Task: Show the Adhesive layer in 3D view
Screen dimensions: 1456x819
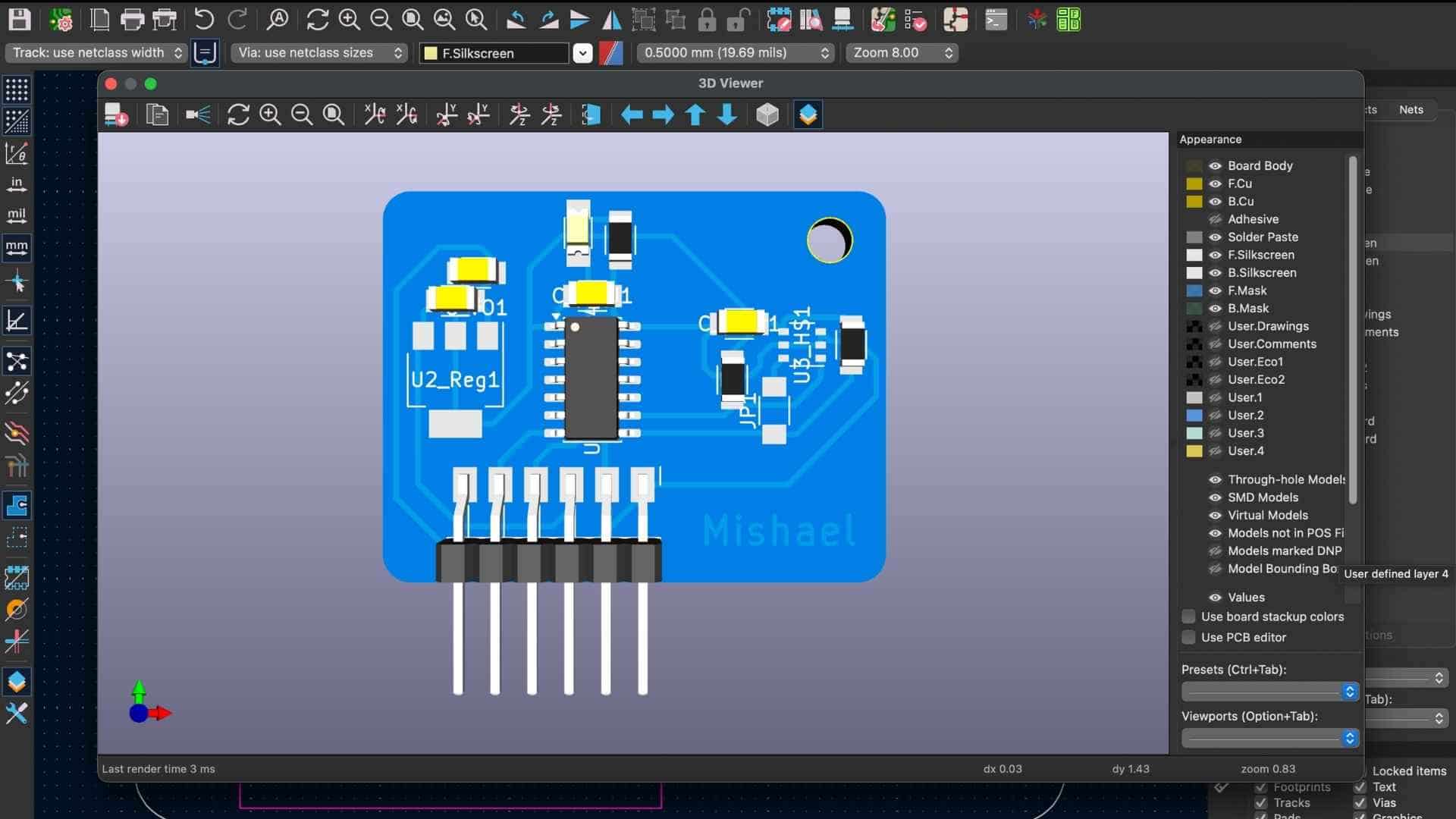Action: pyautogui.click(x=1215, y=219)
